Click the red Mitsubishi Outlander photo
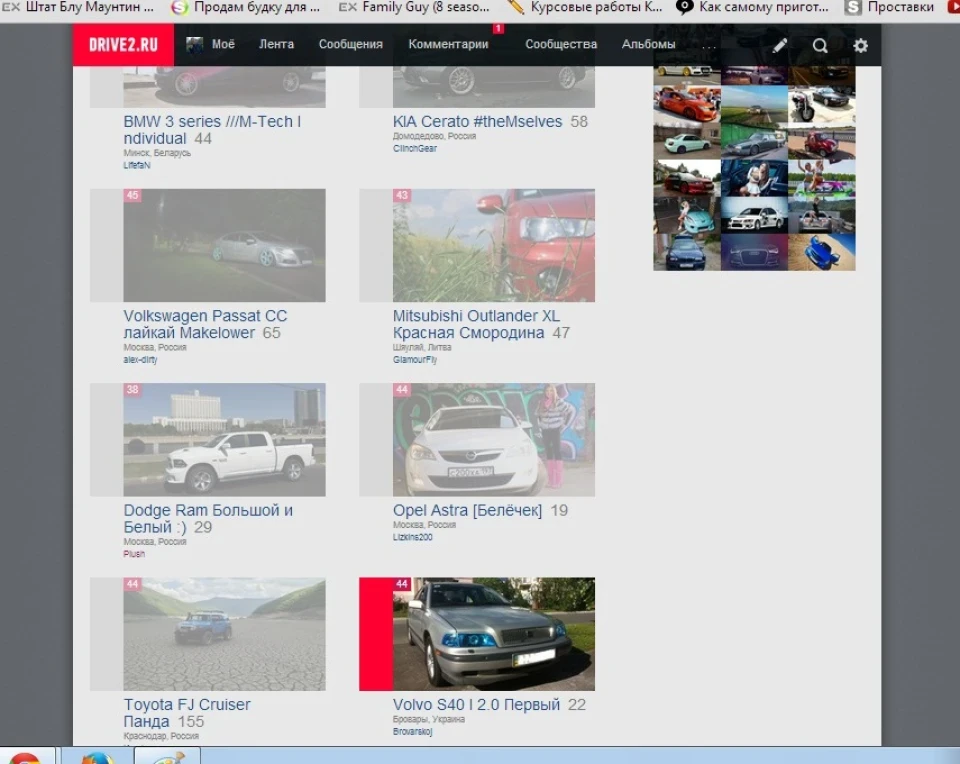 coord(493,245)
